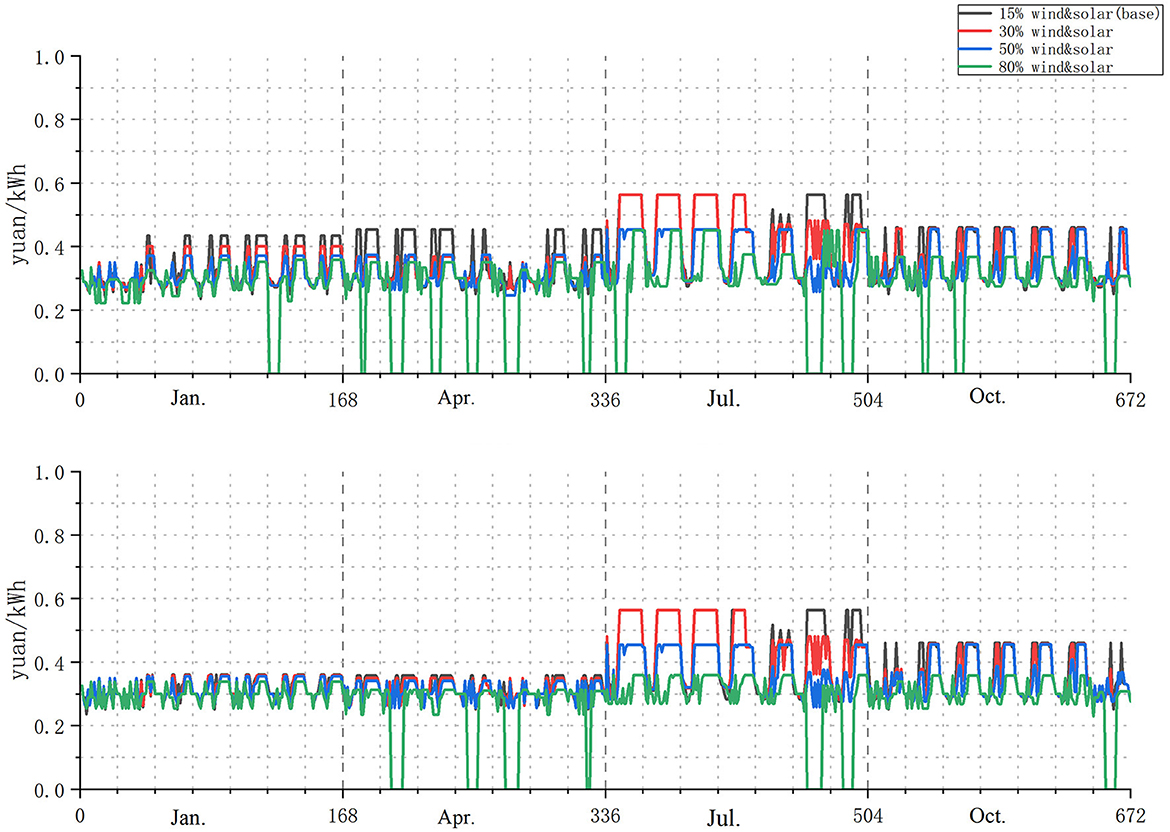
Task: Click the "Apr." label on the top chart
Action: coord(456,398)
